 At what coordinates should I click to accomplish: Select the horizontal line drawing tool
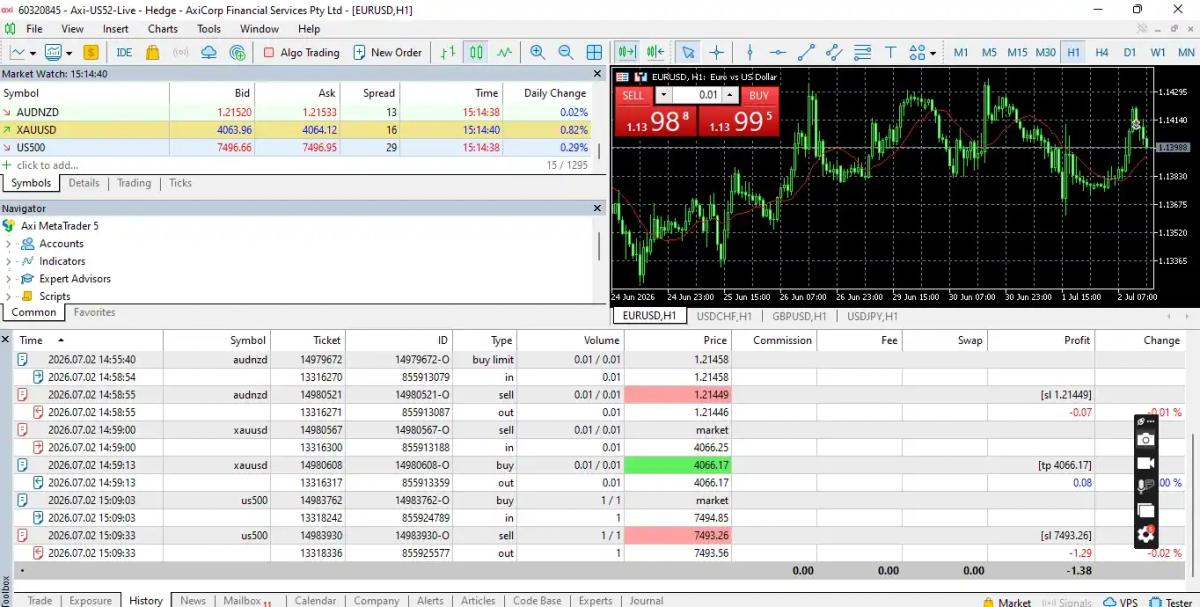pyautogui.click(x=778, y=52)
